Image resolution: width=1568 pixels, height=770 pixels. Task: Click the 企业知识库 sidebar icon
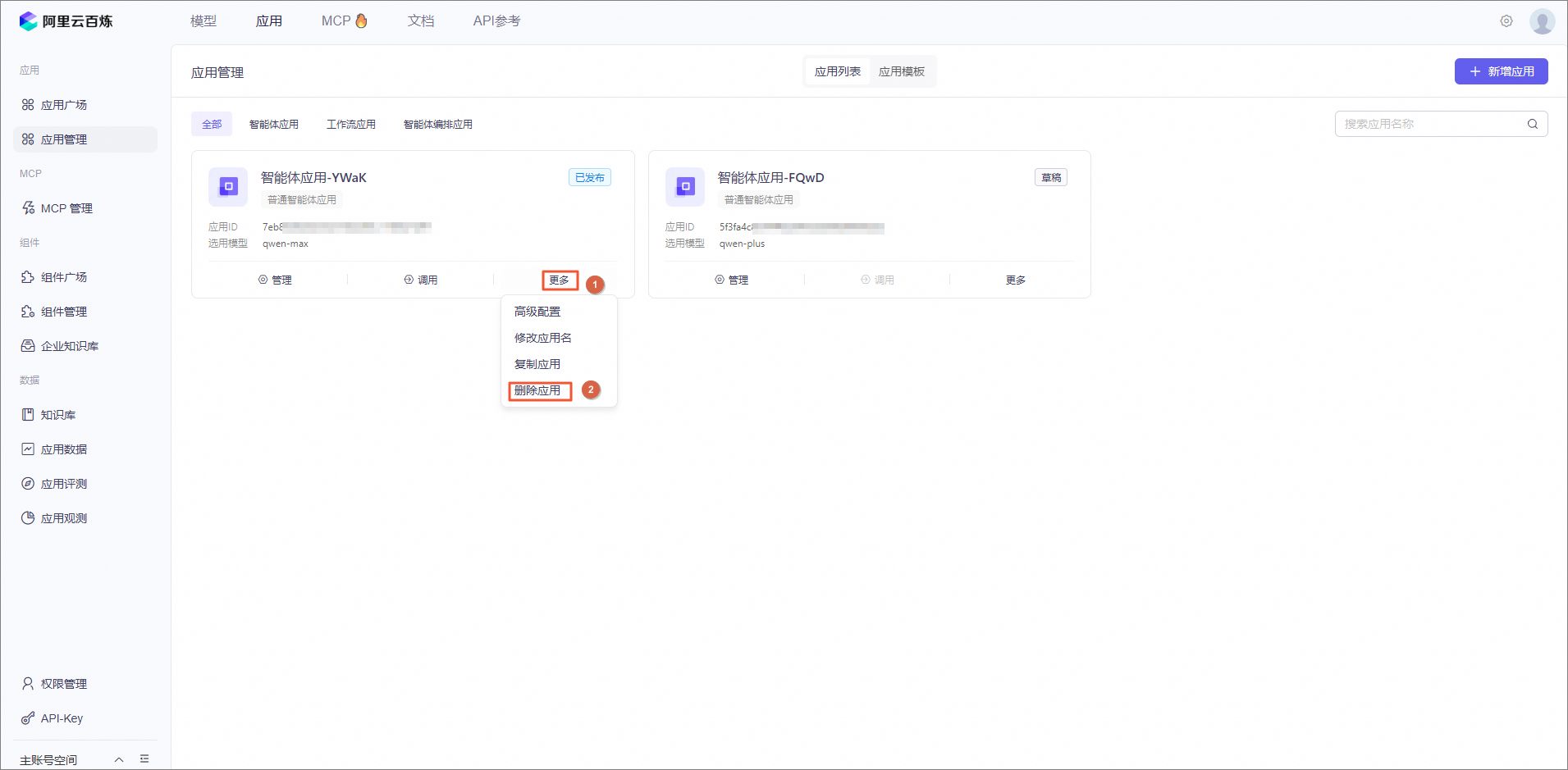tap(28, 346)
